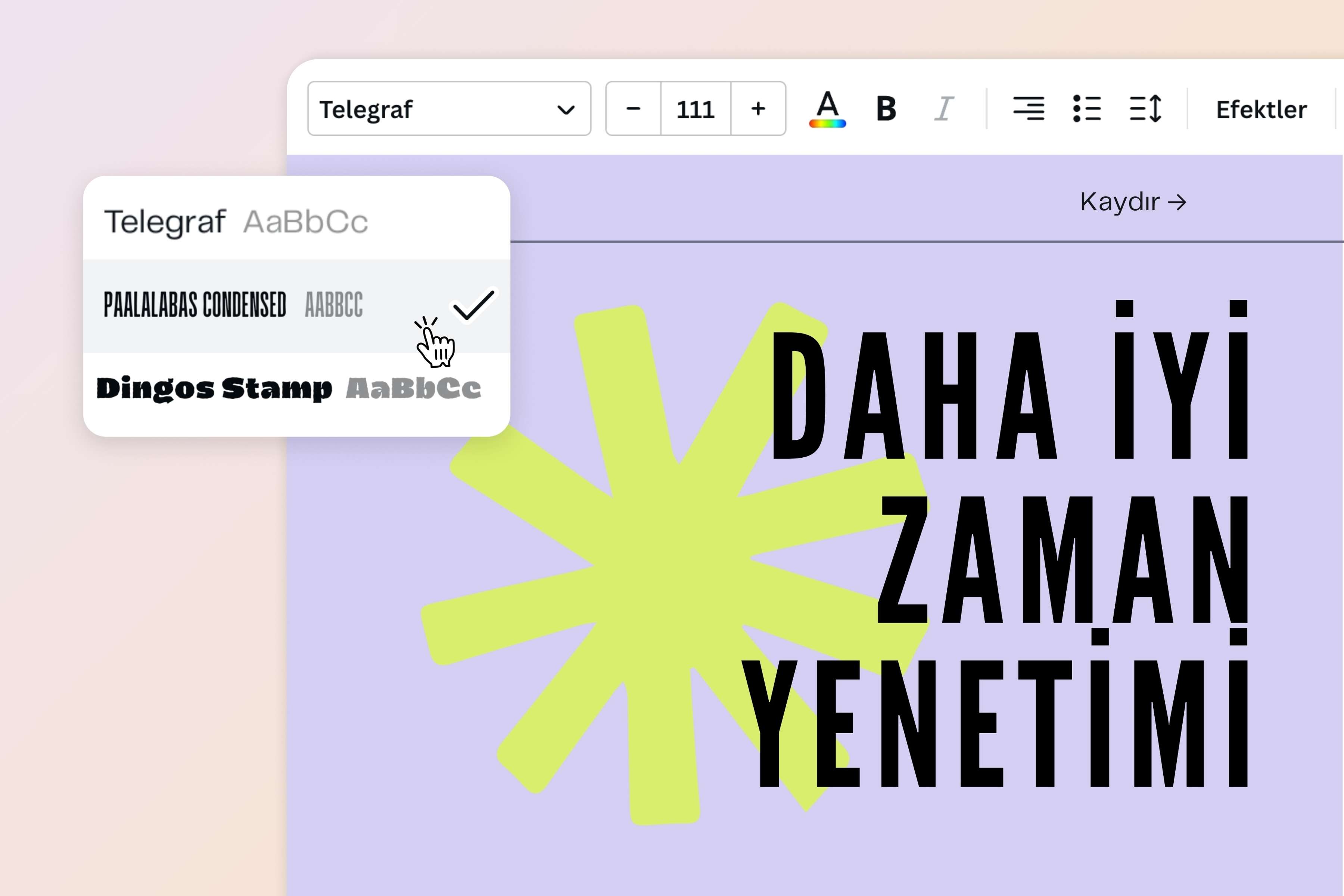The width and height of the screenshot is (1344, 896).
Task: Change text alignment with alignment icon
Action: tap(1029, 109)
